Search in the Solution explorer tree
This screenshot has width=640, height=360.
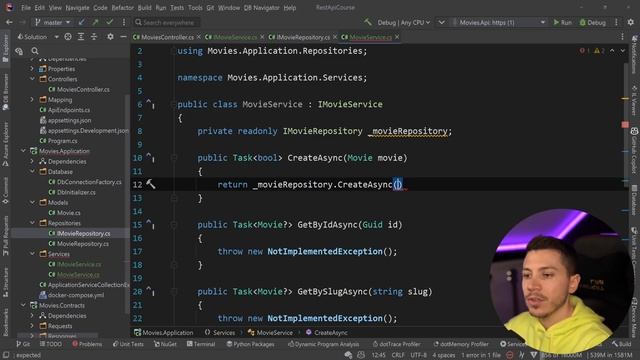(35, 51)
